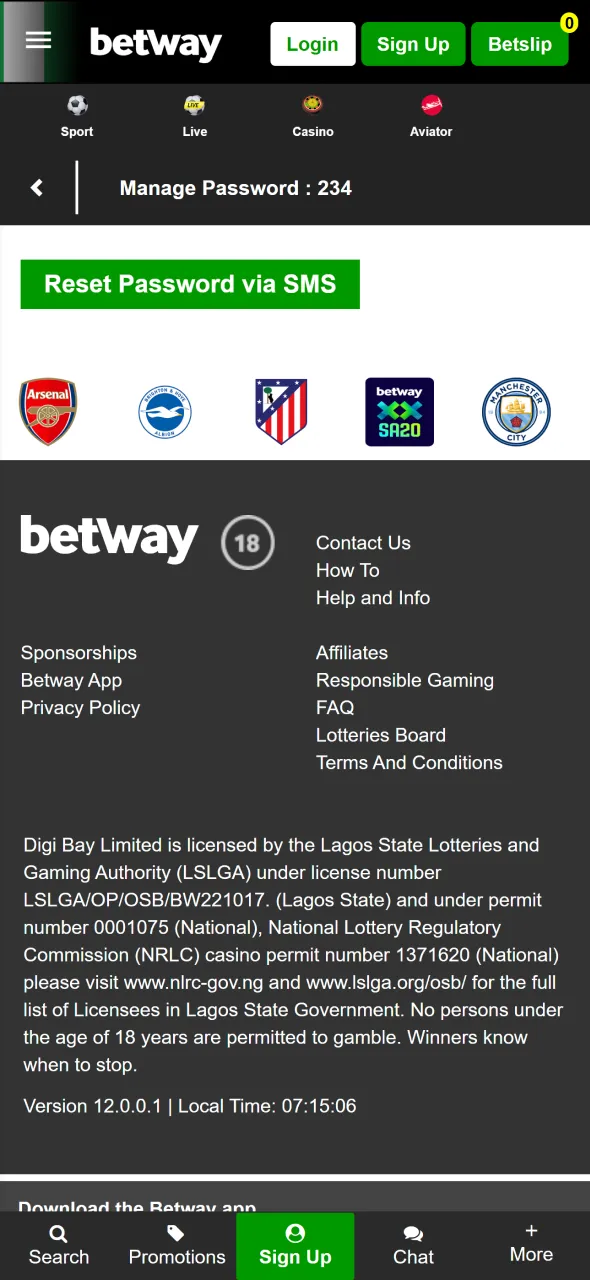Click the Manchester City badge
Viewport: 590px width, 1280px height.
(x=516, y=411)
